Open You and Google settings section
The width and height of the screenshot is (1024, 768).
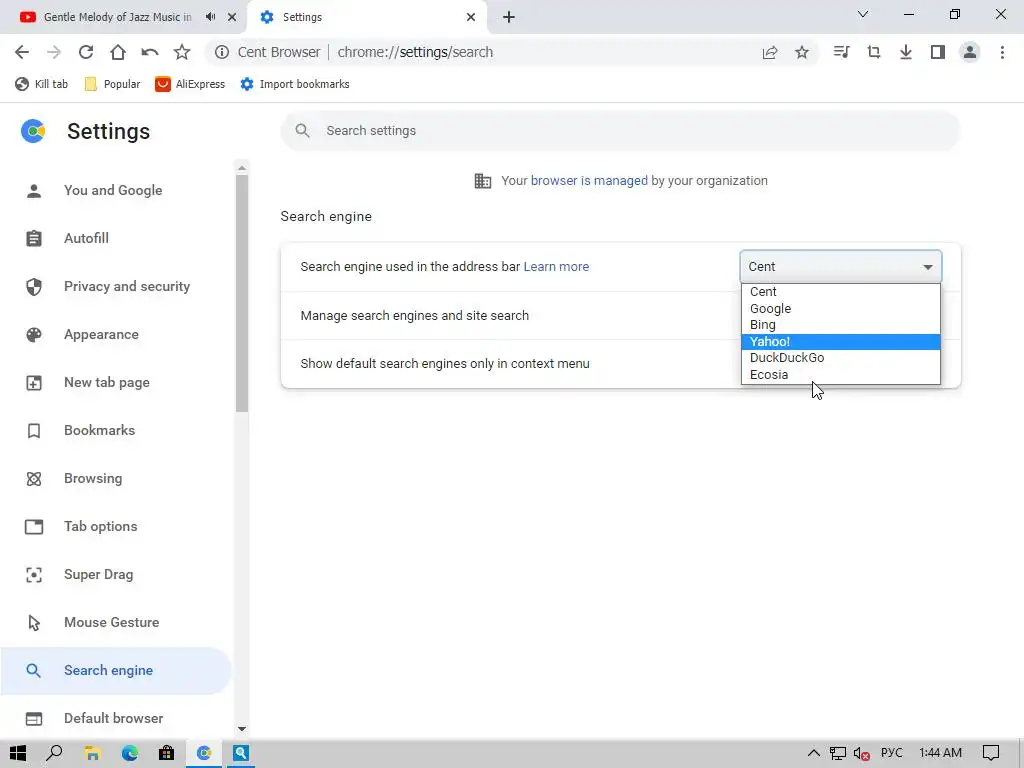click(x=116, y=191)
